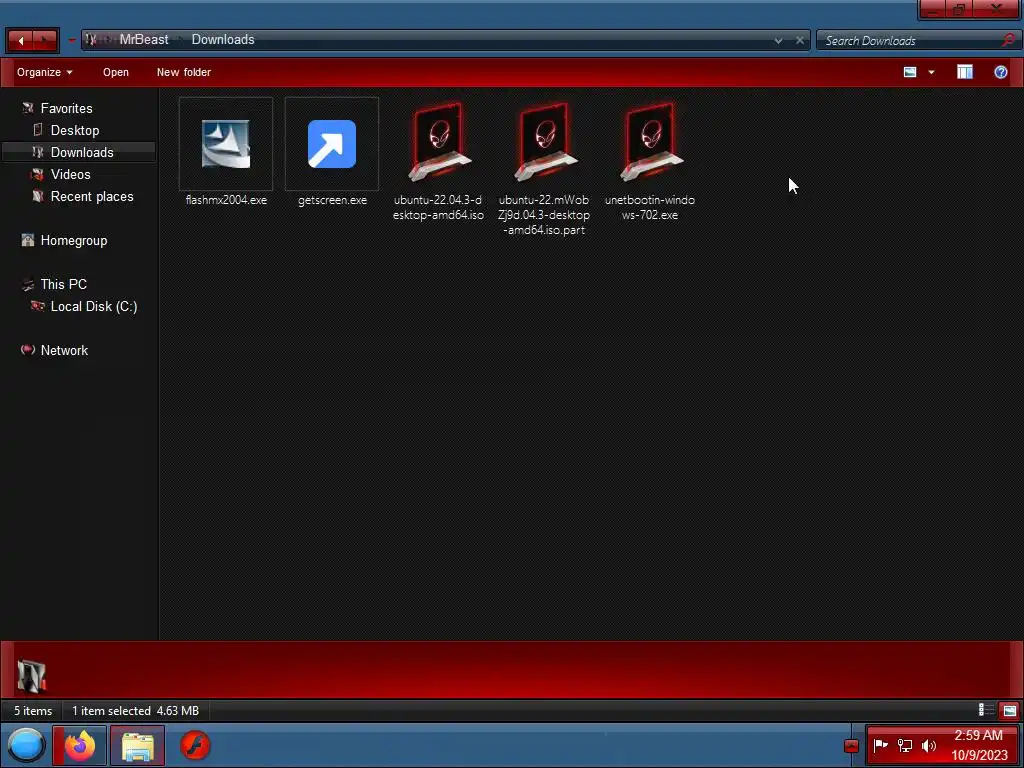The width and height of the screenshot is (1024, 768).
Task: Open Local Disk (C:) in the sidebar
Action: point(94,306)
